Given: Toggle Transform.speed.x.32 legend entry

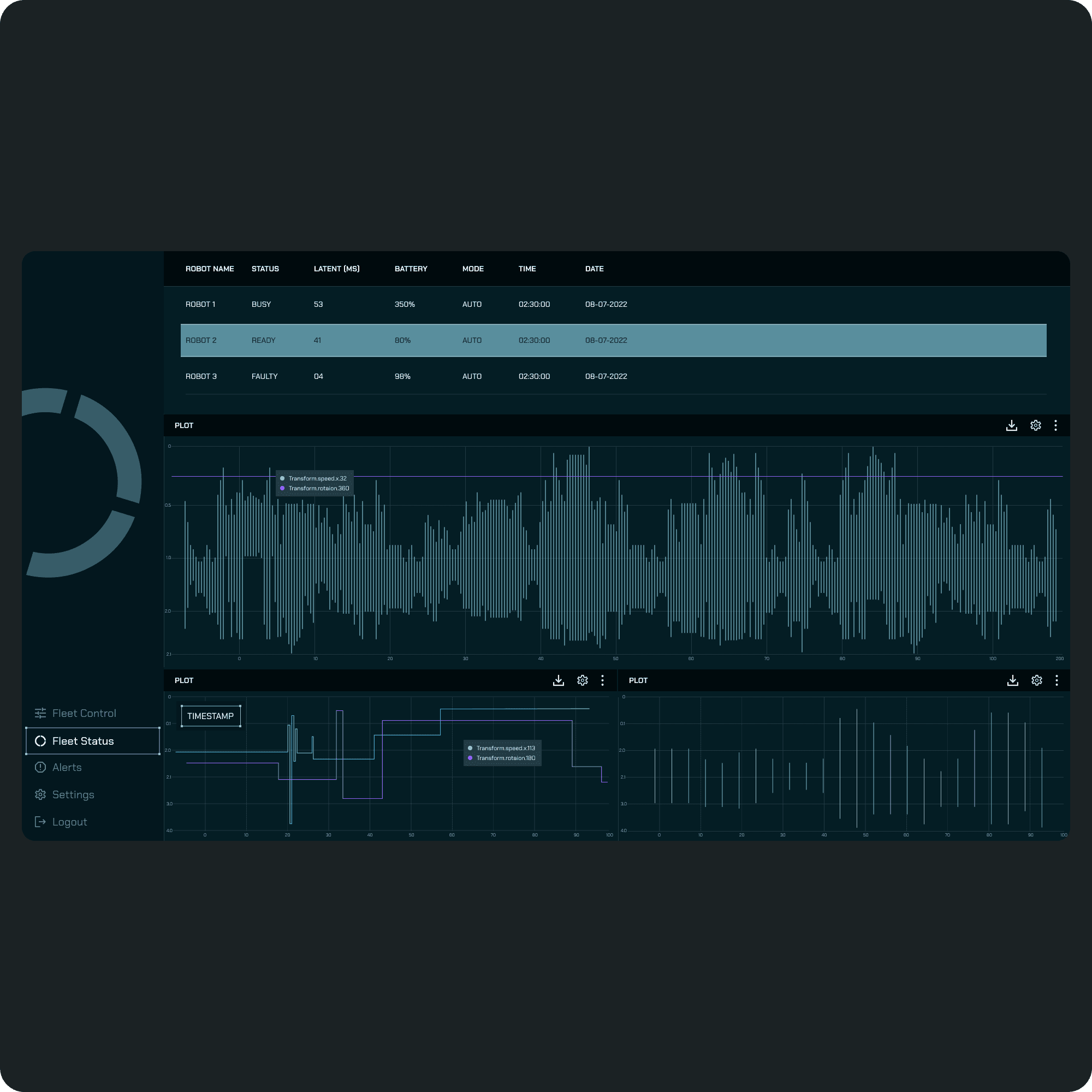Looking at the screenshot, I should (317, 479).
